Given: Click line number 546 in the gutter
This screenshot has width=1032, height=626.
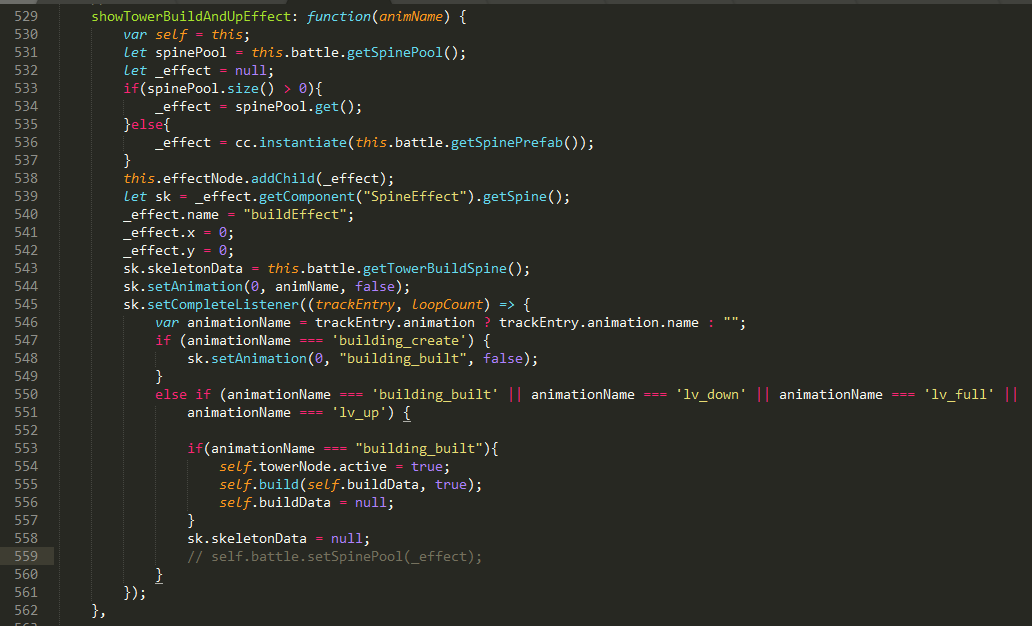Looking at the screenshot, I should (x=26, y=323).
